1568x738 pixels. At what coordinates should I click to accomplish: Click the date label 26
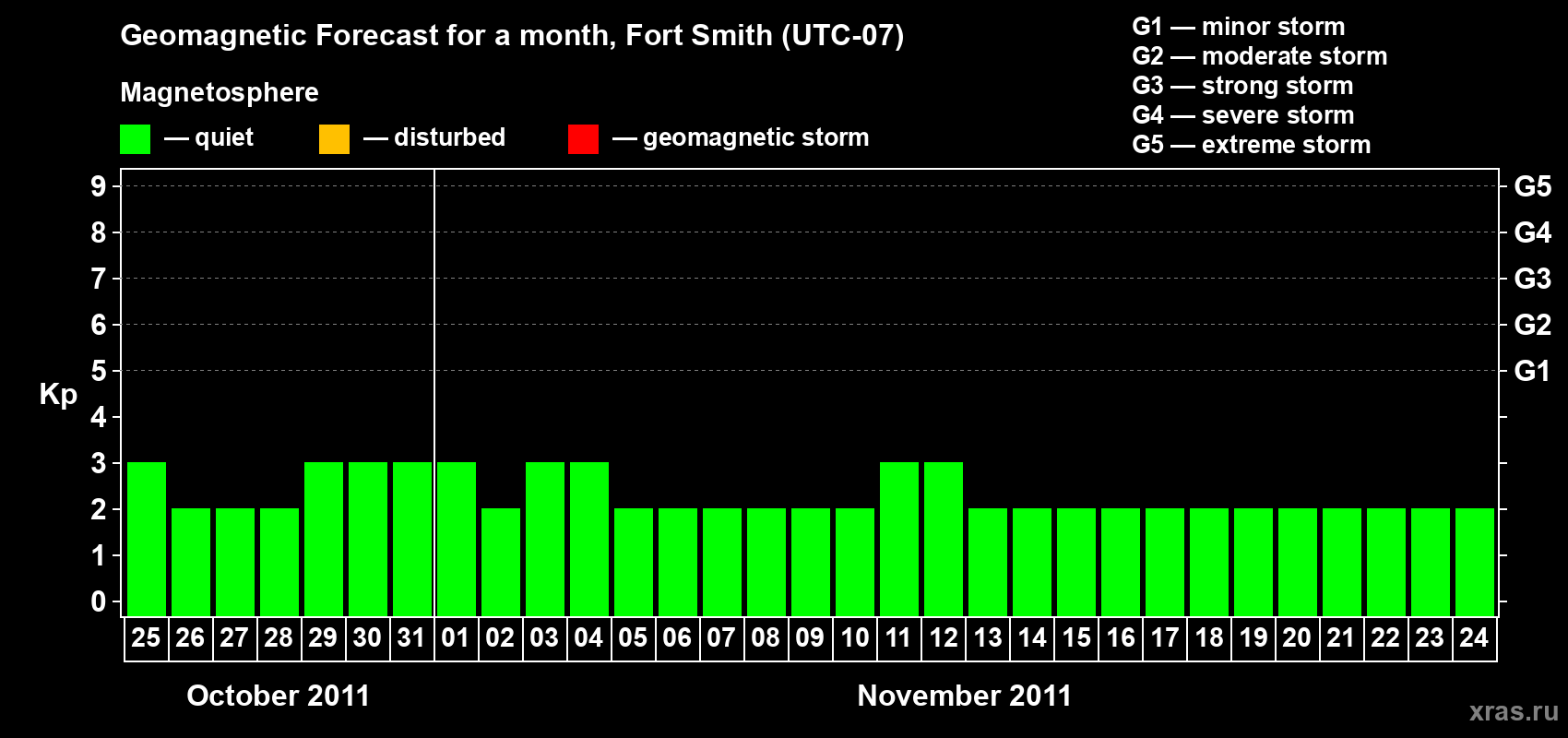(x=190, y=638)
